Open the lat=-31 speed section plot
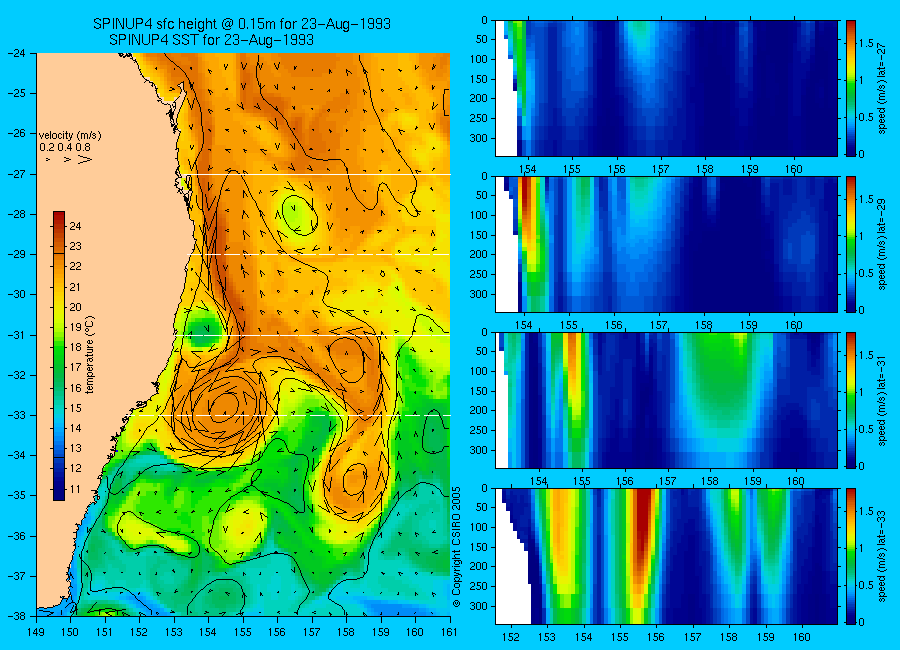The image size is (900, 650). tap(666, 400)
